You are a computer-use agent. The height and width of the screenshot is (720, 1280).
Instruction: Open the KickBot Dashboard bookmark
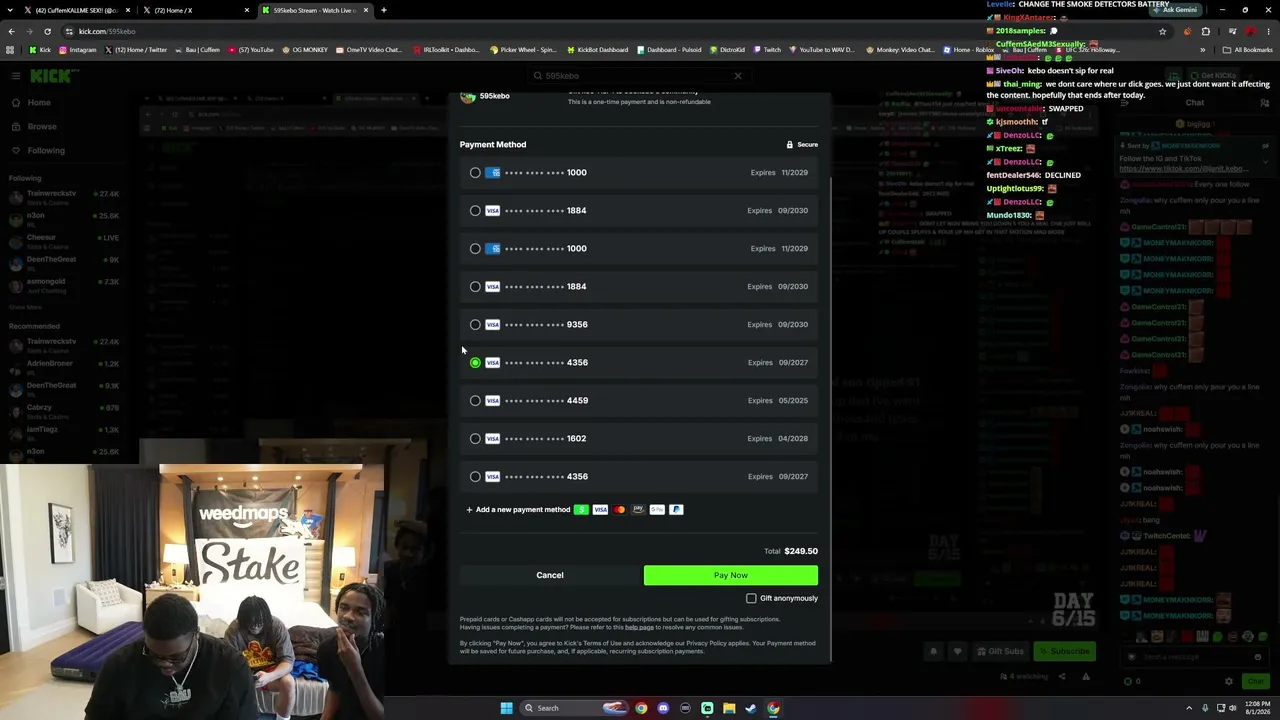click(x=598, y=50)
